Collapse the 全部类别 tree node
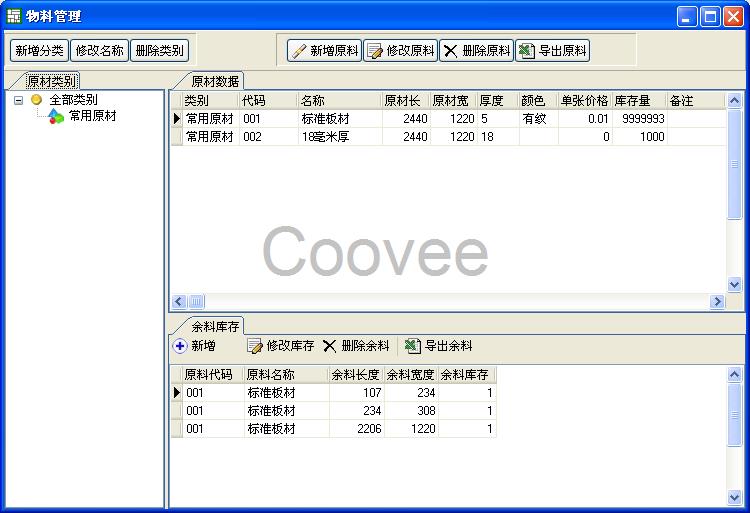This screenshot has width=750, height=513. coord(18,100)
